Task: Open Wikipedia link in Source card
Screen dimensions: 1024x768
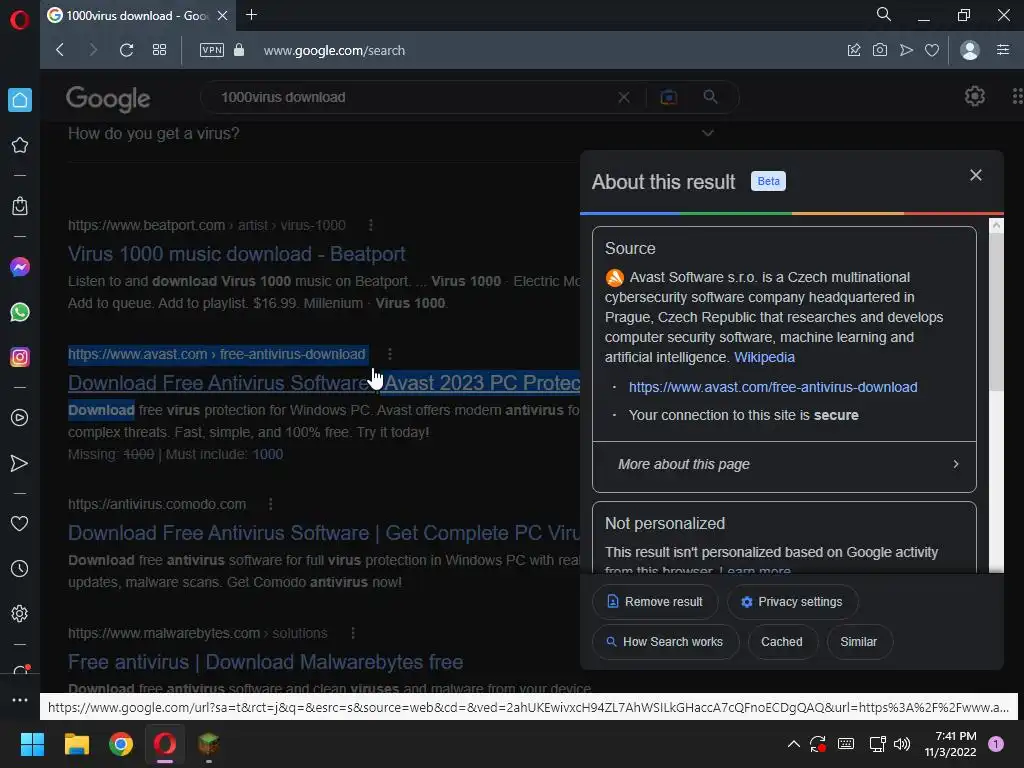Action: (764, 357)
